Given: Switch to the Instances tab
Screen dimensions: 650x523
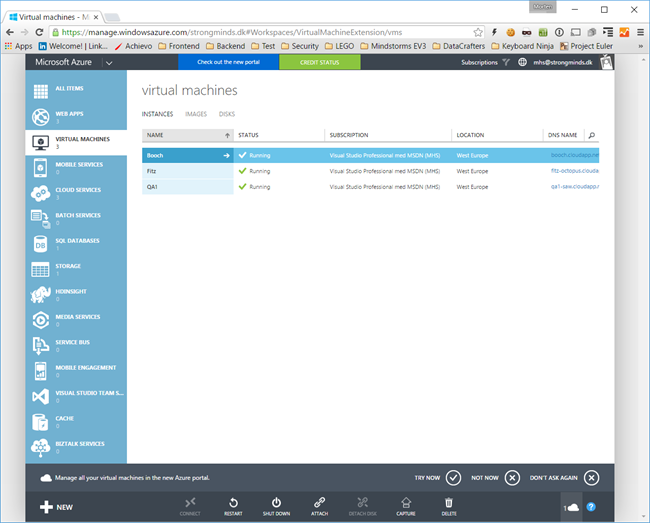Looking at the screenshot, I should pyautogui.click(x=158, y=114).
